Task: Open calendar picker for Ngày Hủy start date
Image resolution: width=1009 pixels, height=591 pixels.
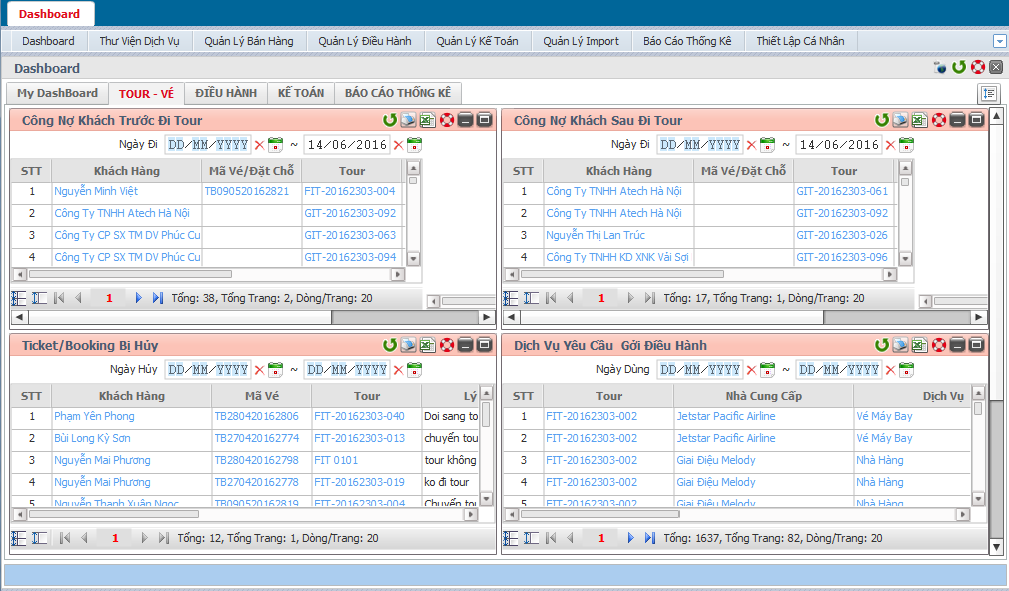Action: (276, 370)
